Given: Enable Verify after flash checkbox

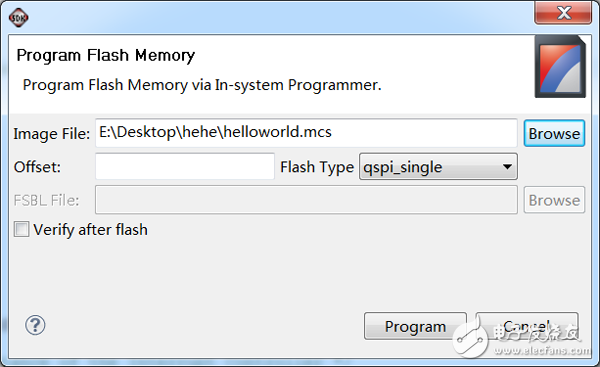Looking at the screenshot, I should click(x=21, y=230).
